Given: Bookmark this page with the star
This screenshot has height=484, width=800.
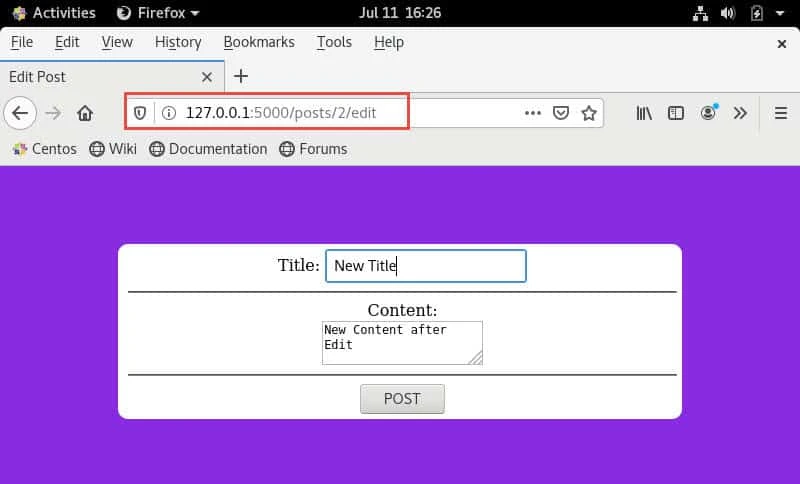Looking at the screenshot, I should point(589,113).
